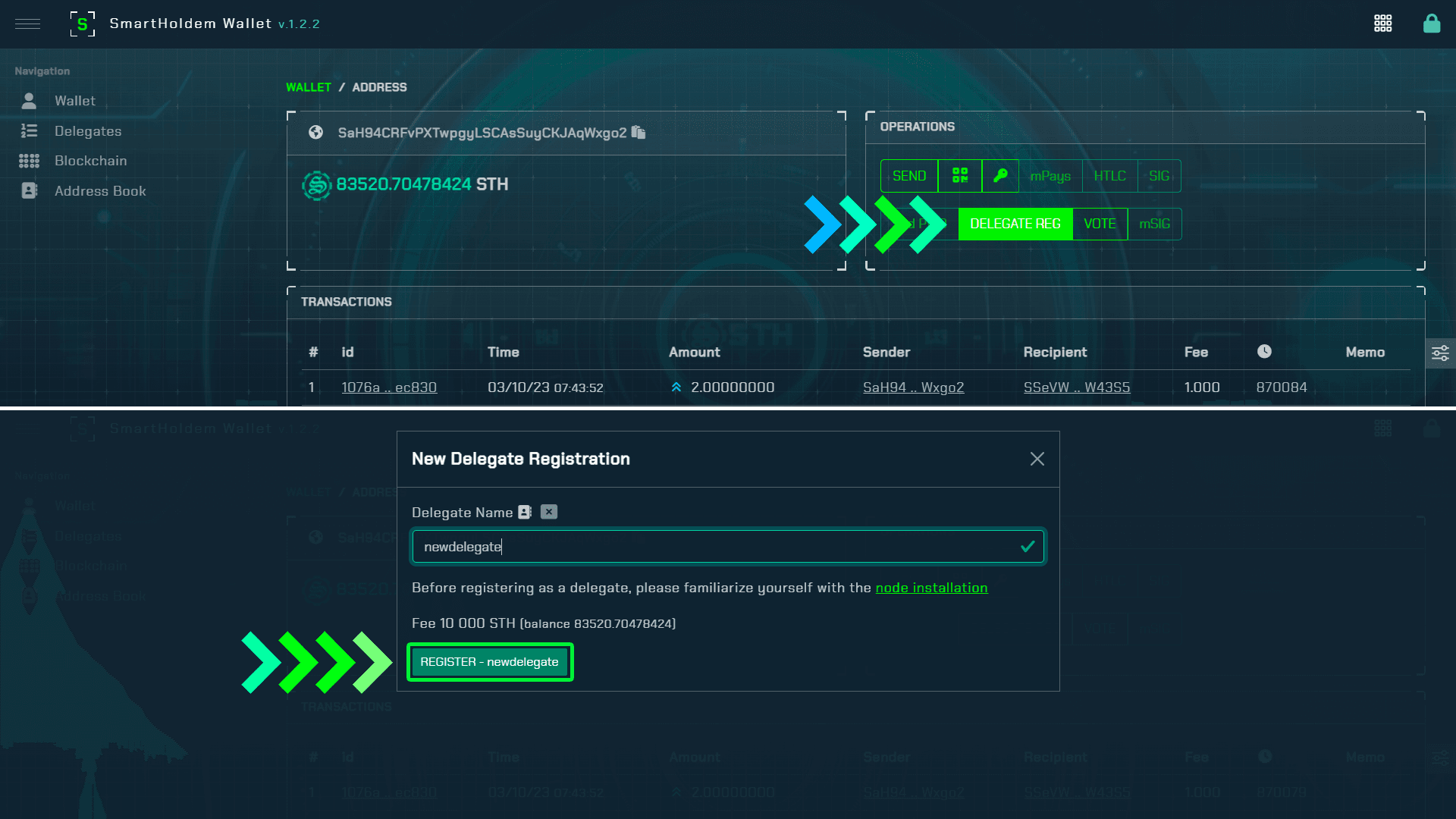The image size is (1456, 819).
Task: Click the Time column header
Action: pyautogui.click(x=503, y=352)
